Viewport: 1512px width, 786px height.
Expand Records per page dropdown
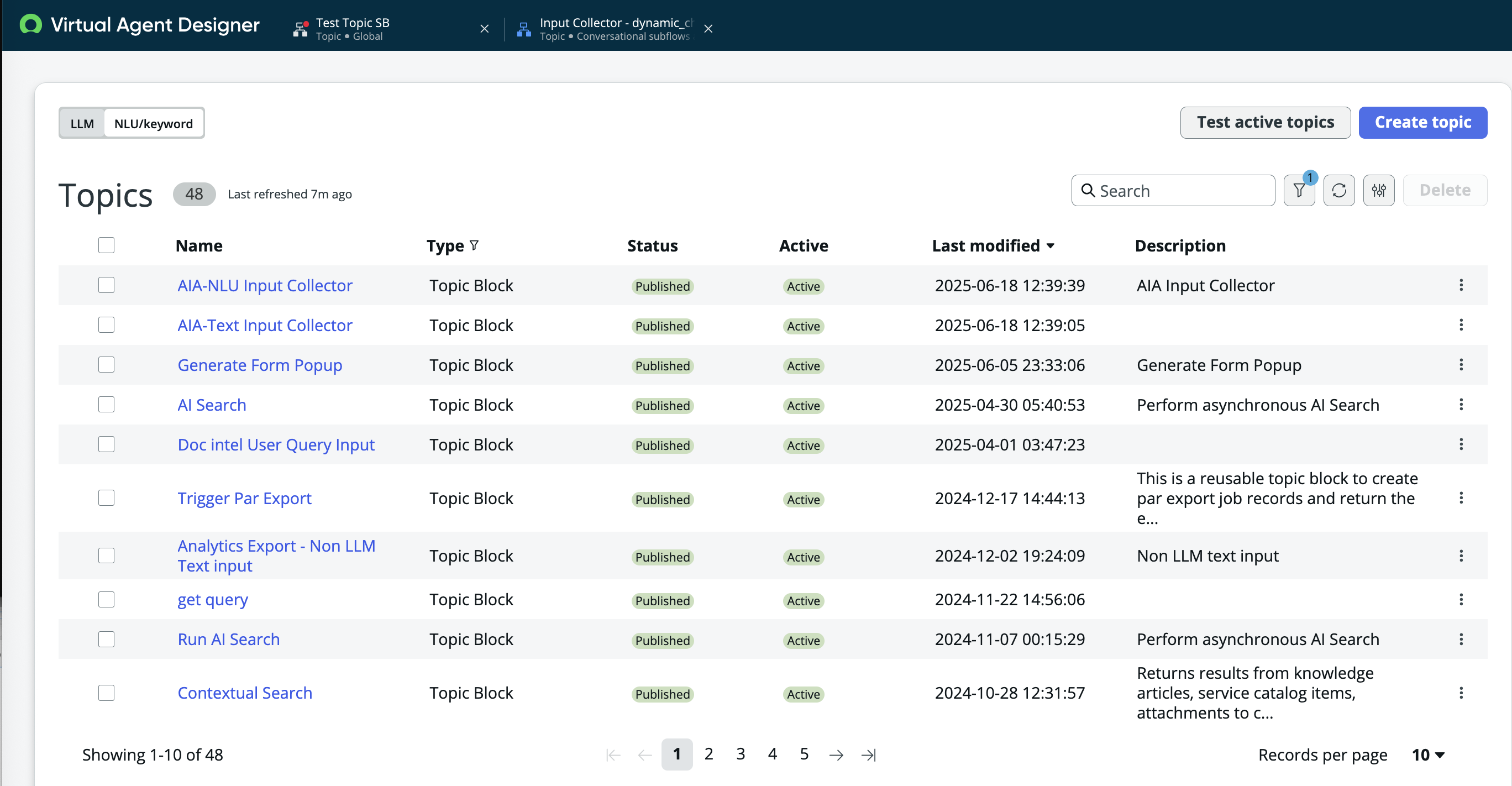point(1428,755)
